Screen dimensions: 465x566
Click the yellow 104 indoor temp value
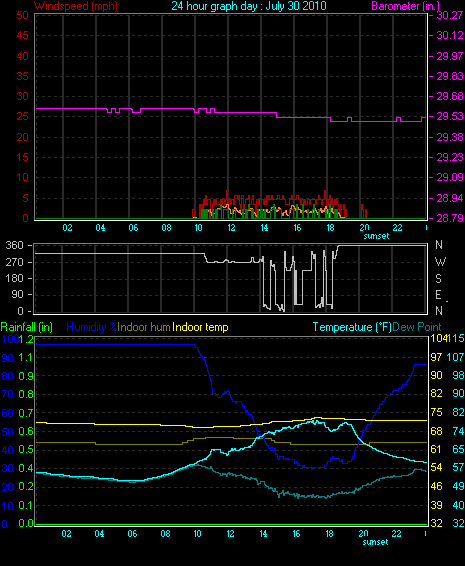(x=439, y=339)
